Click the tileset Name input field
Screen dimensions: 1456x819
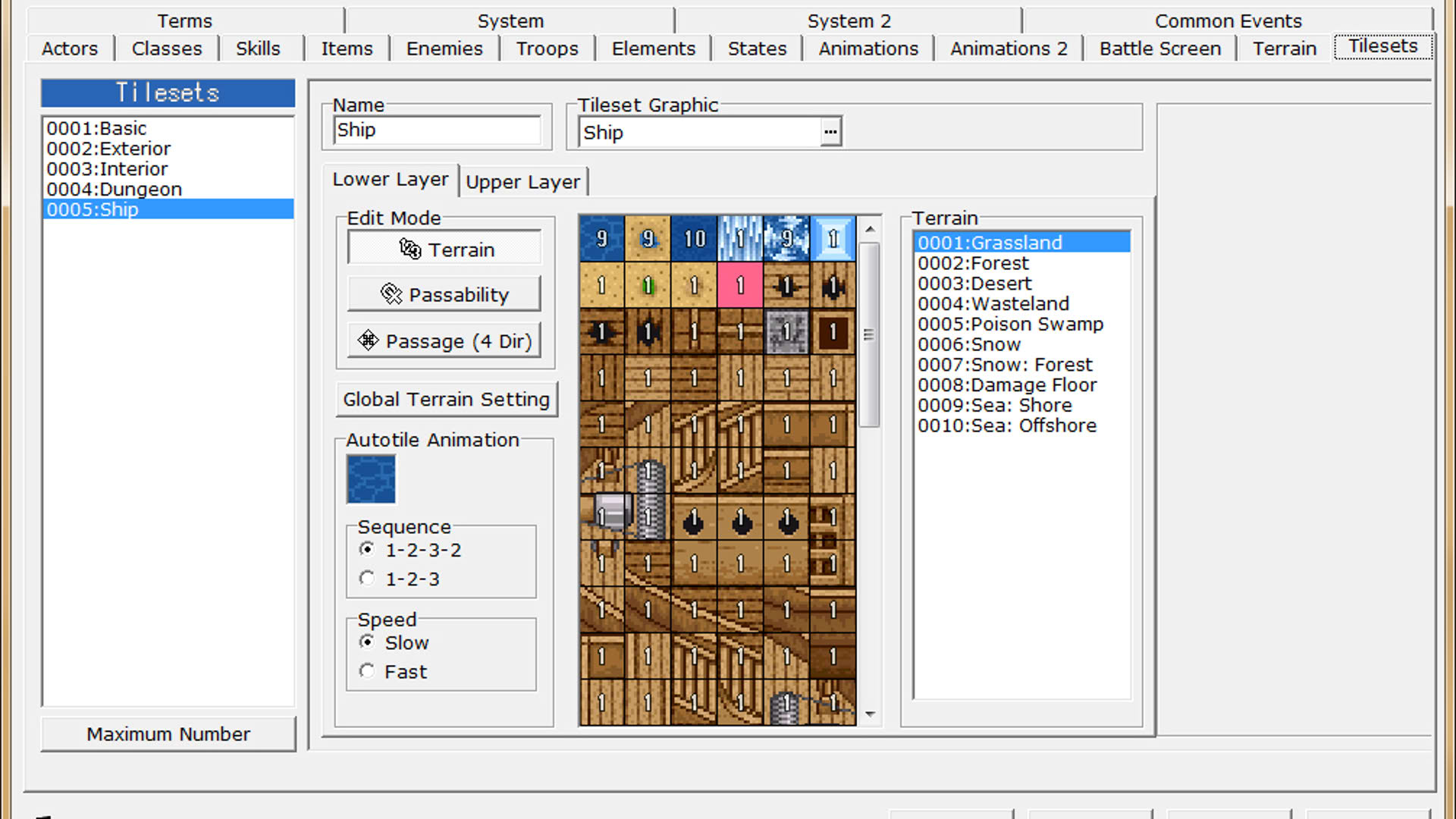pyautogui.click(x=438, y=130)
